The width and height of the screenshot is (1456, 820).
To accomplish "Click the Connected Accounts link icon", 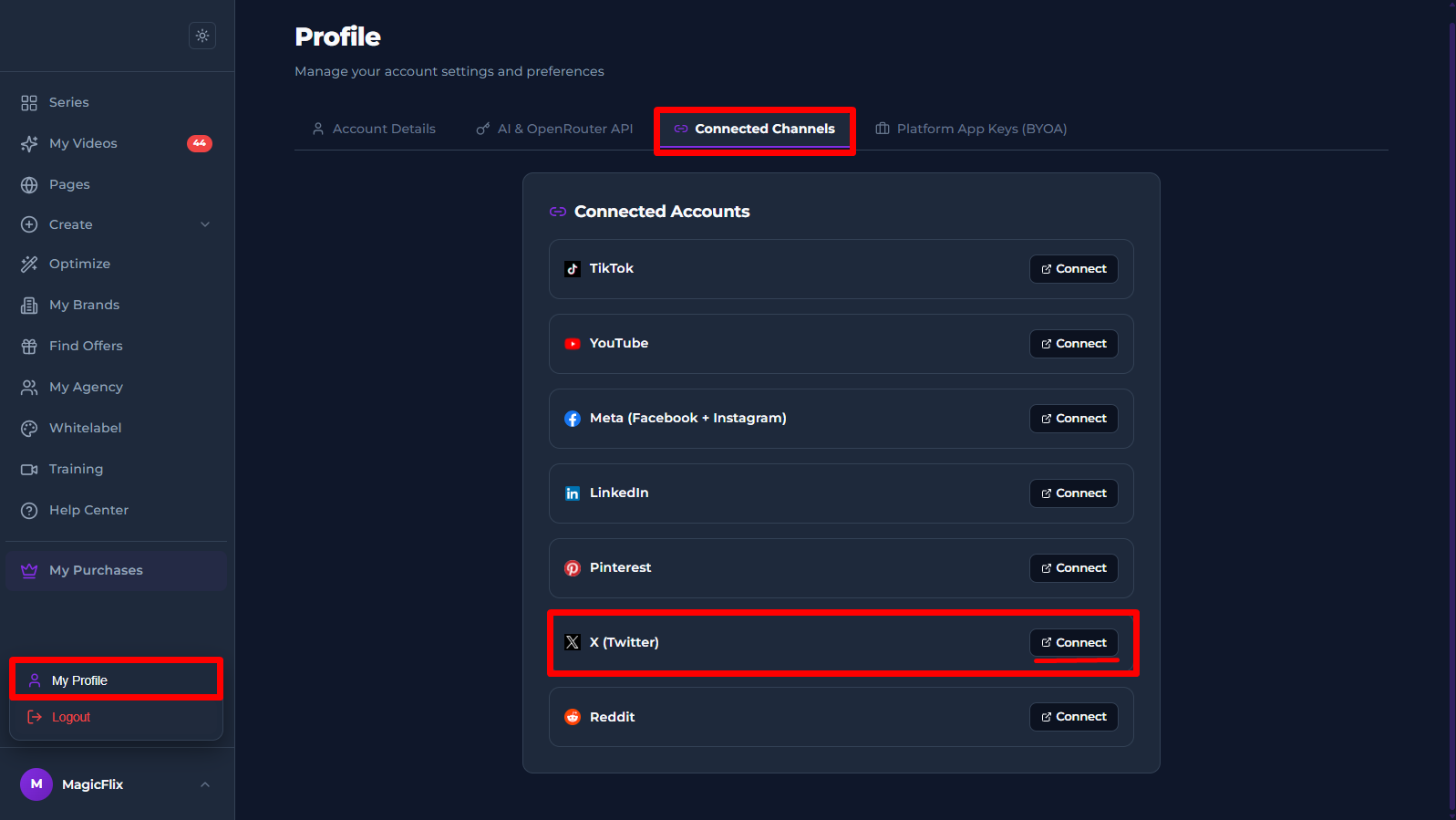I will tap(558, 212).
